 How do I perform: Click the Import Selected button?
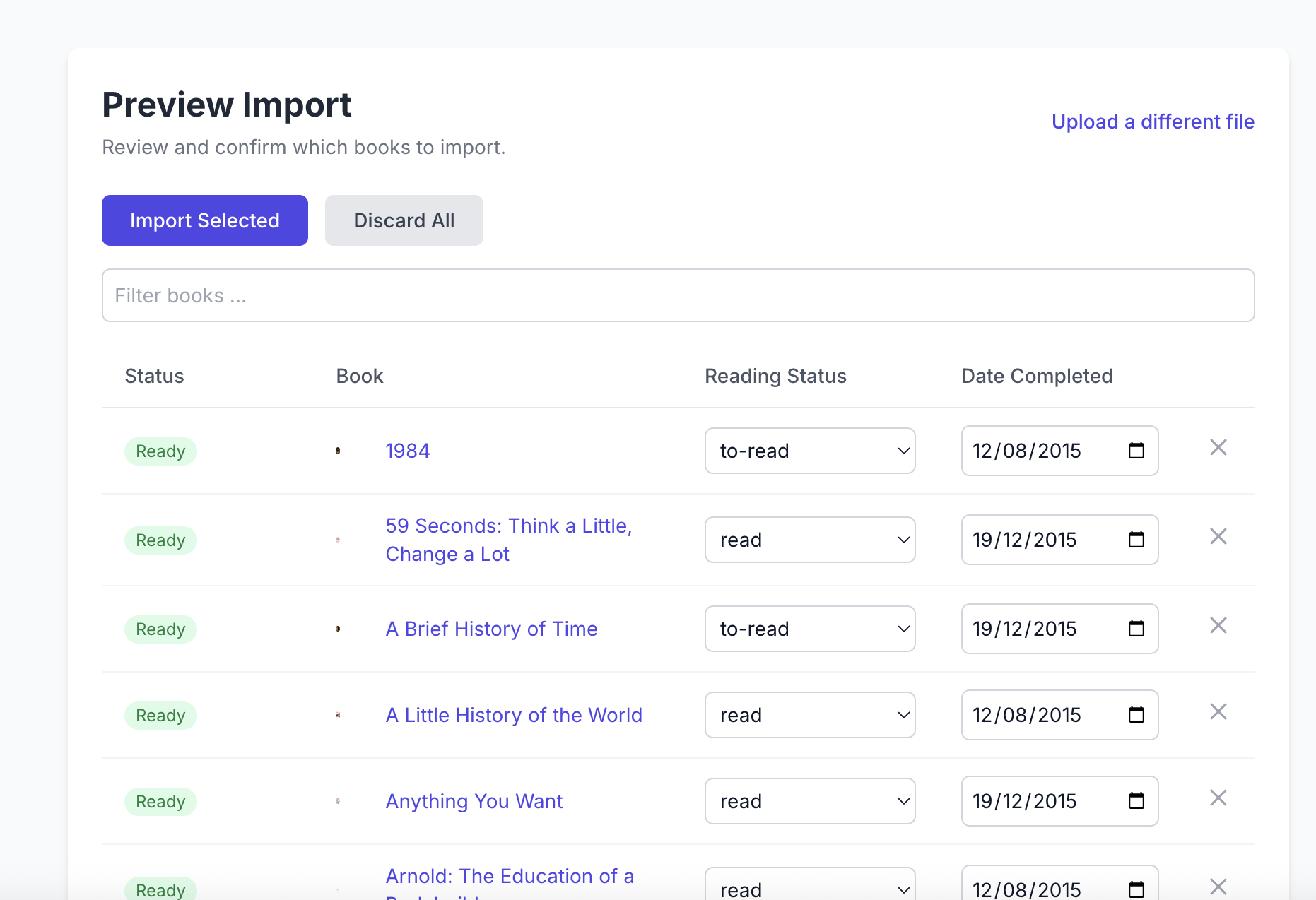[204, 220]
